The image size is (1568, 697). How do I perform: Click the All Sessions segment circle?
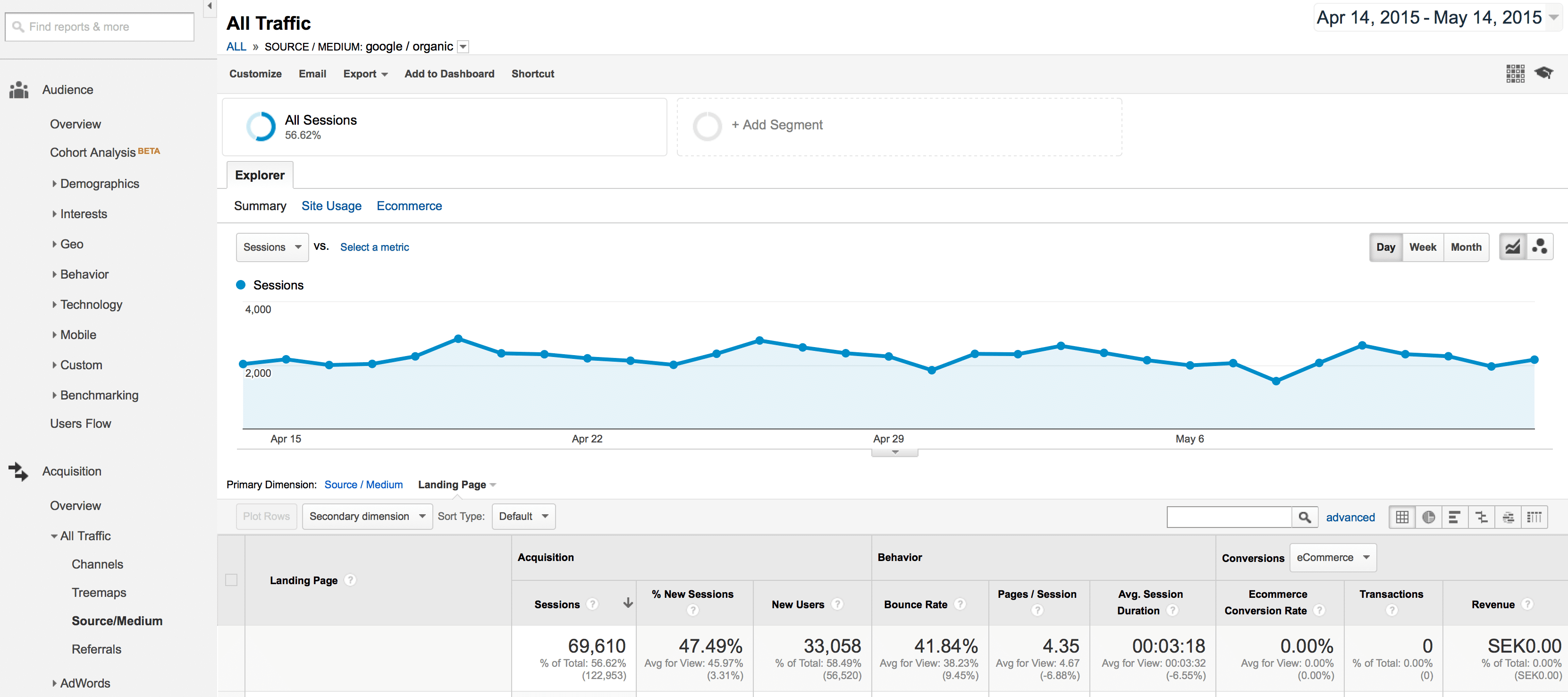click(x=261, y=127)
